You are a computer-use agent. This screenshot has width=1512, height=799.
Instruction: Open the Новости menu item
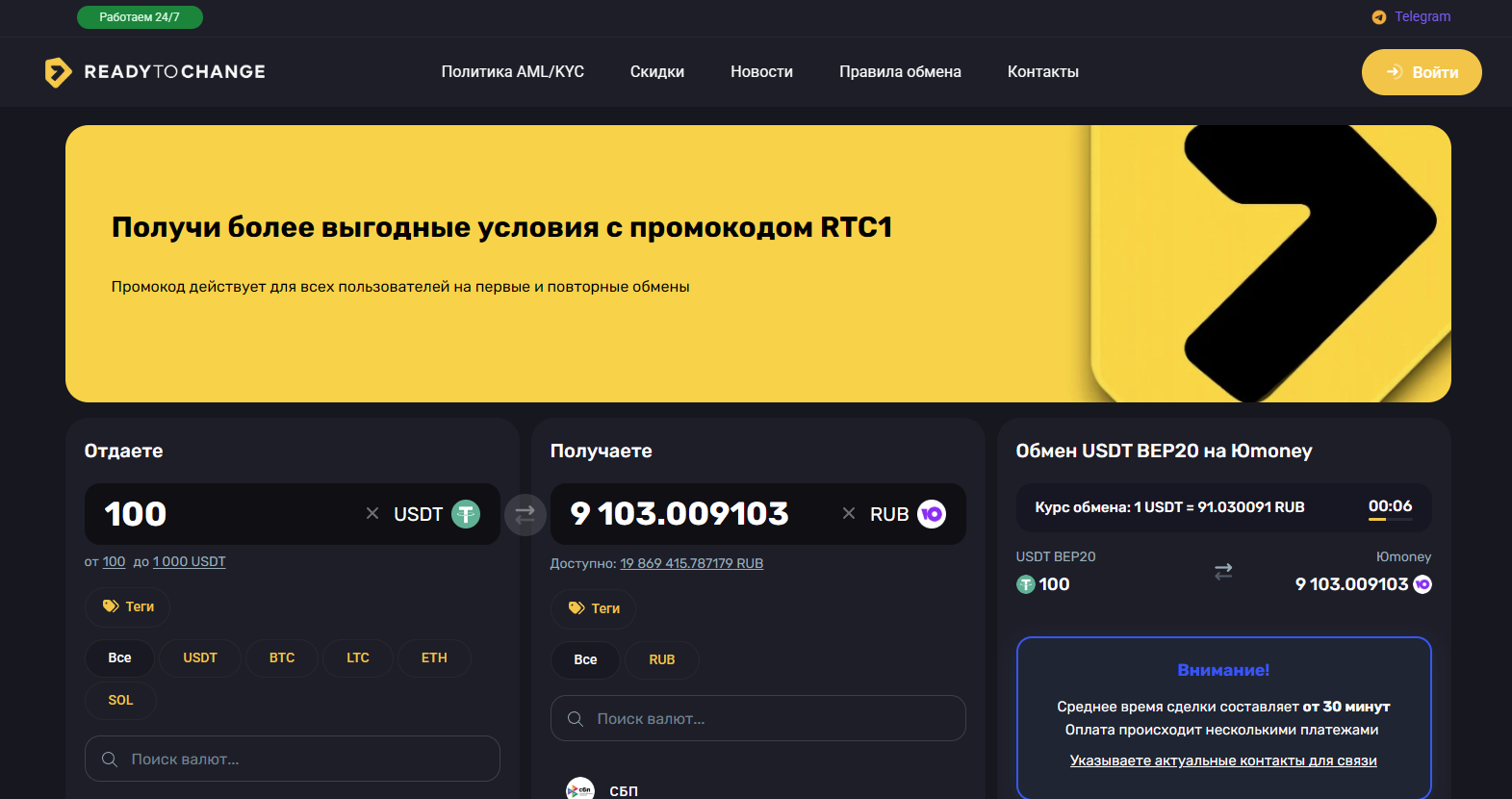(761, 72)
